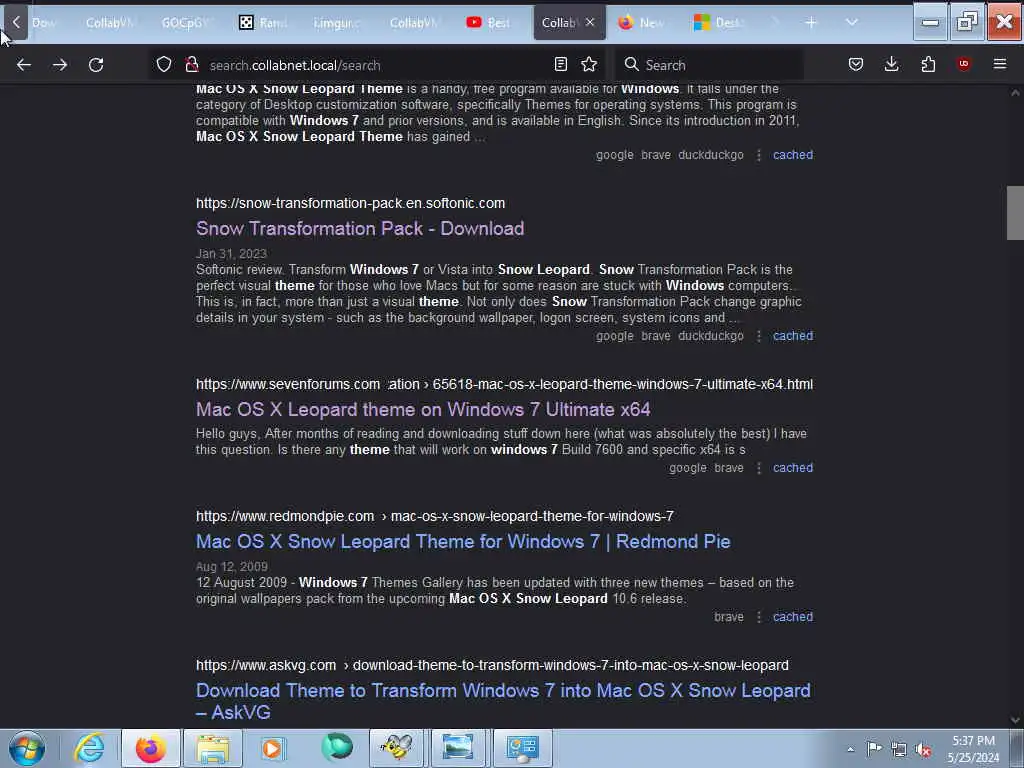This screenshot has height=768, width=1024.
Task: Open the Save to Pocket icon
Action: point(856,64)
